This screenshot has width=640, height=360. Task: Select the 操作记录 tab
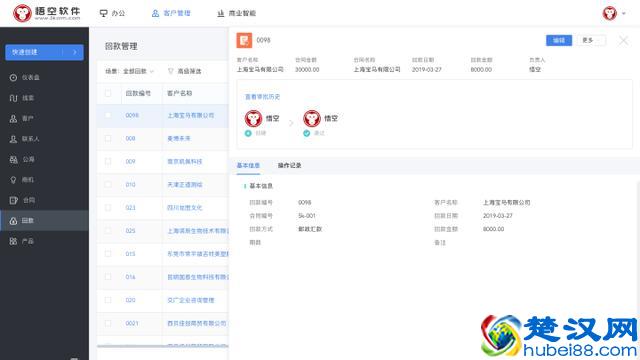pos(289,165)
